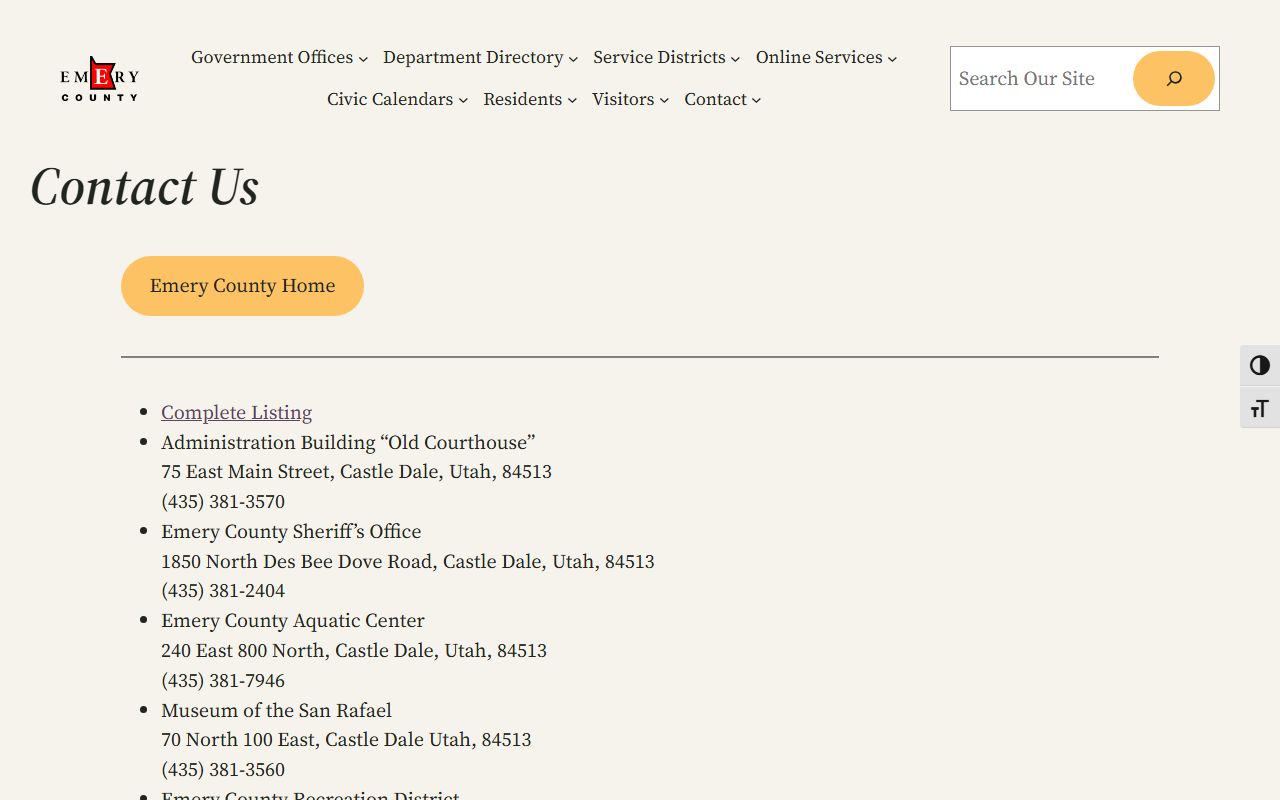Open the Residents menu item

click(x=522, y=100)
